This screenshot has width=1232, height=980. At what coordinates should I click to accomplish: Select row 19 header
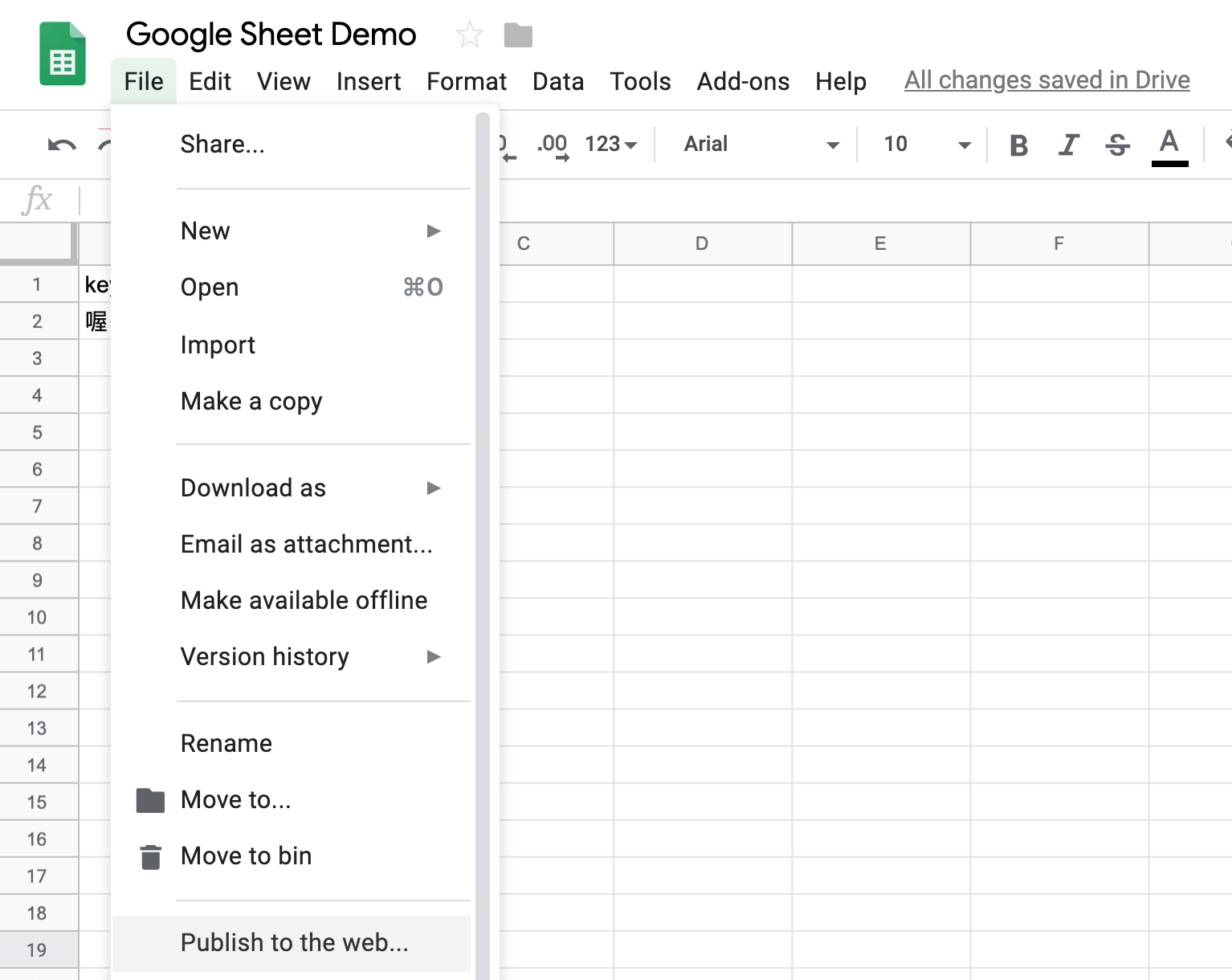(39, 949)
